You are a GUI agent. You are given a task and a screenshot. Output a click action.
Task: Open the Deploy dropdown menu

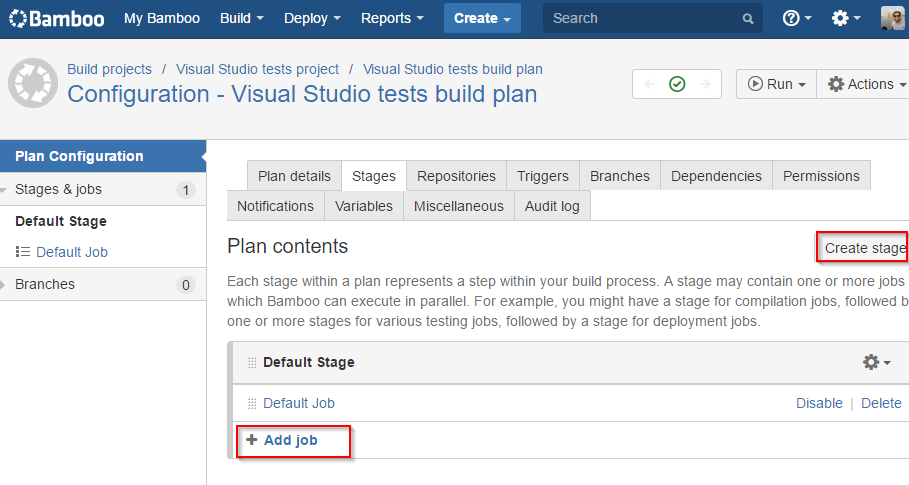[x=312, y=19]
